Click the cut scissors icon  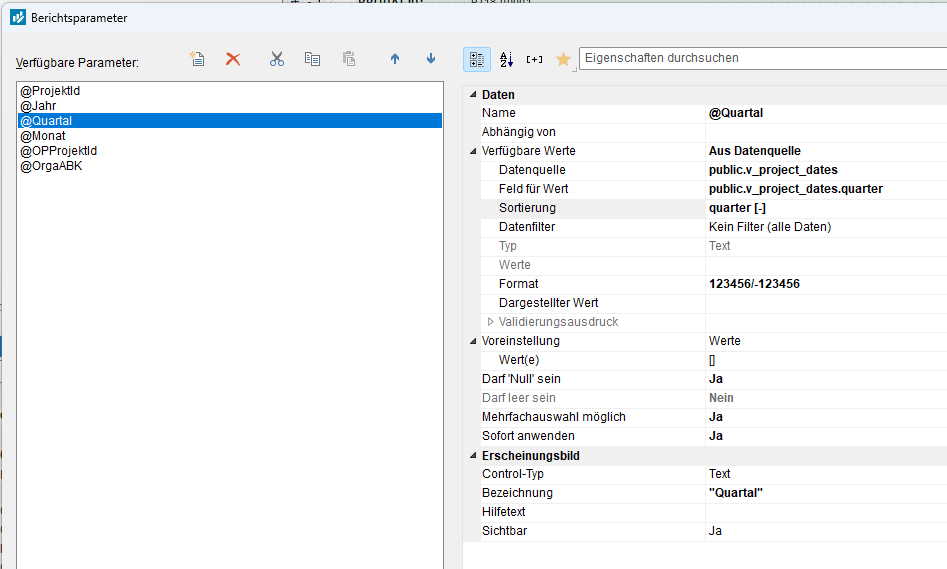pyautogui.click(x=277, y=59)
